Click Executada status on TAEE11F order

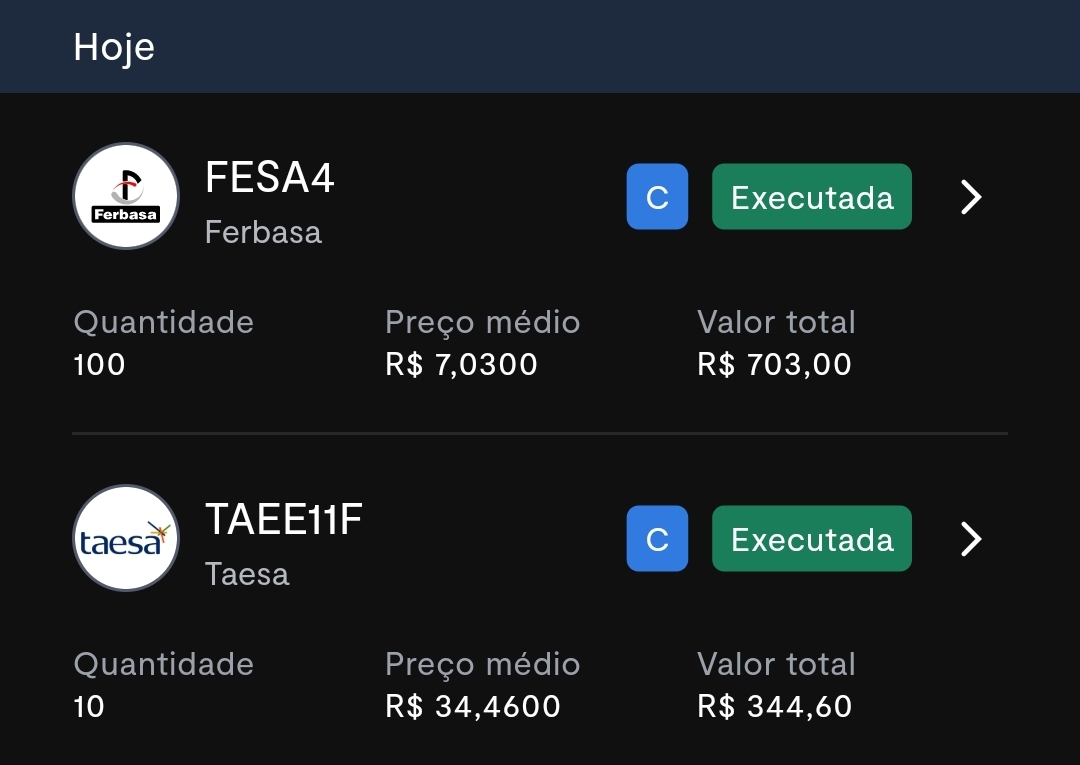[812, 538]
